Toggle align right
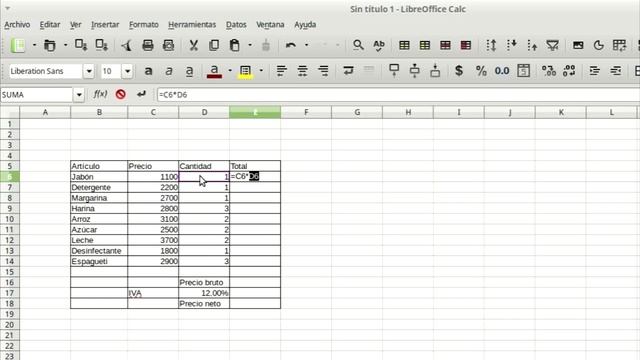This screenshot has width=640, height=360. (323, 71)
